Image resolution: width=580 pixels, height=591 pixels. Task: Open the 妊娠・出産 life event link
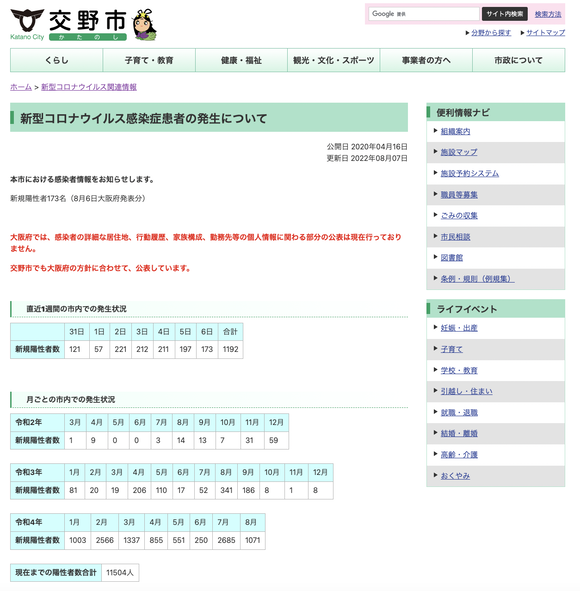(459, 328)
